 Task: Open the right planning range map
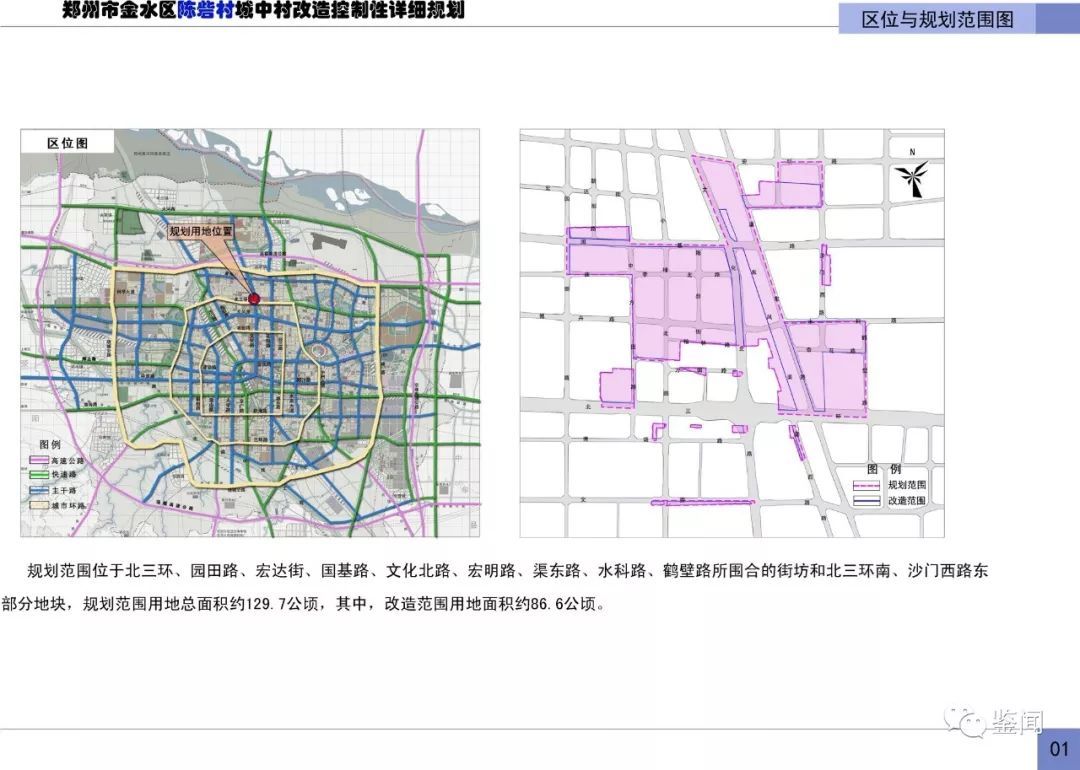pyautogui.click(x=732, y=333)
